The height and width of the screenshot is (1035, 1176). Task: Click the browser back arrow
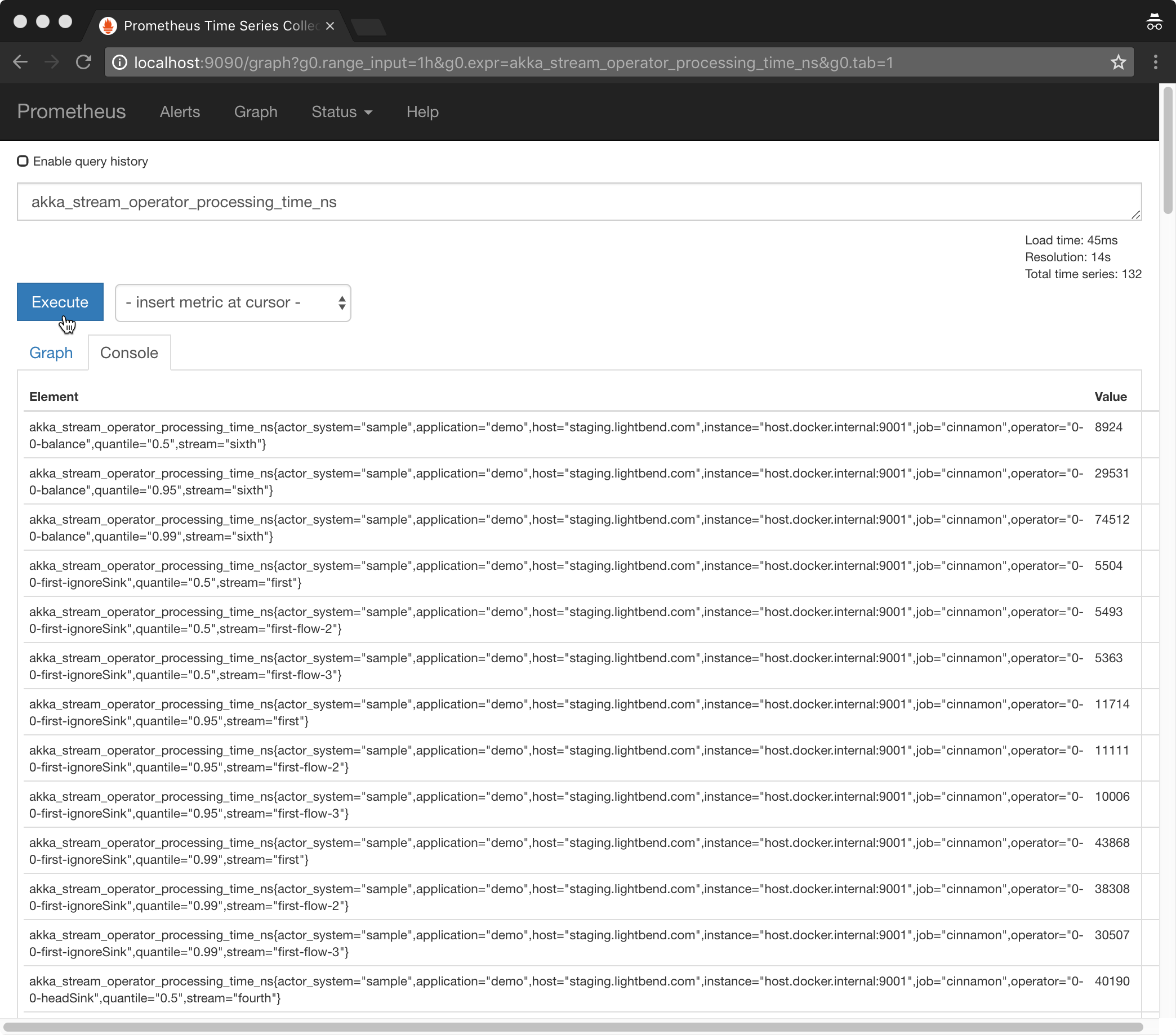tap(20, 62)
